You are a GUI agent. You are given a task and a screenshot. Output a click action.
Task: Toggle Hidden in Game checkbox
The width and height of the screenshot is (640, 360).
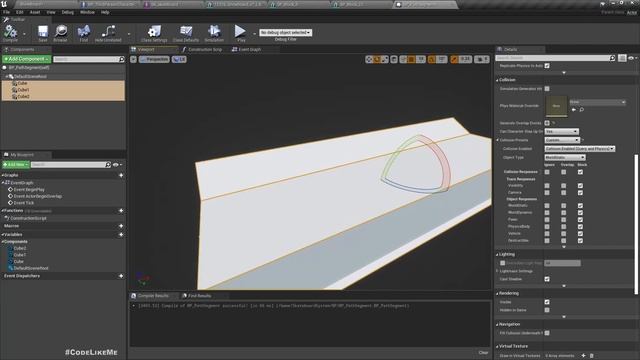point(547,310)
